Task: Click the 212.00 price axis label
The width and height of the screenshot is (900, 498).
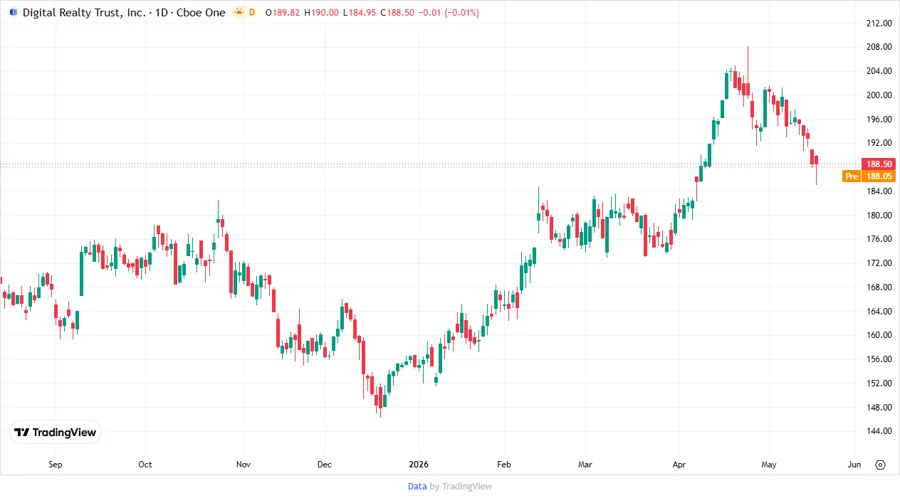Action: [879, 23]
